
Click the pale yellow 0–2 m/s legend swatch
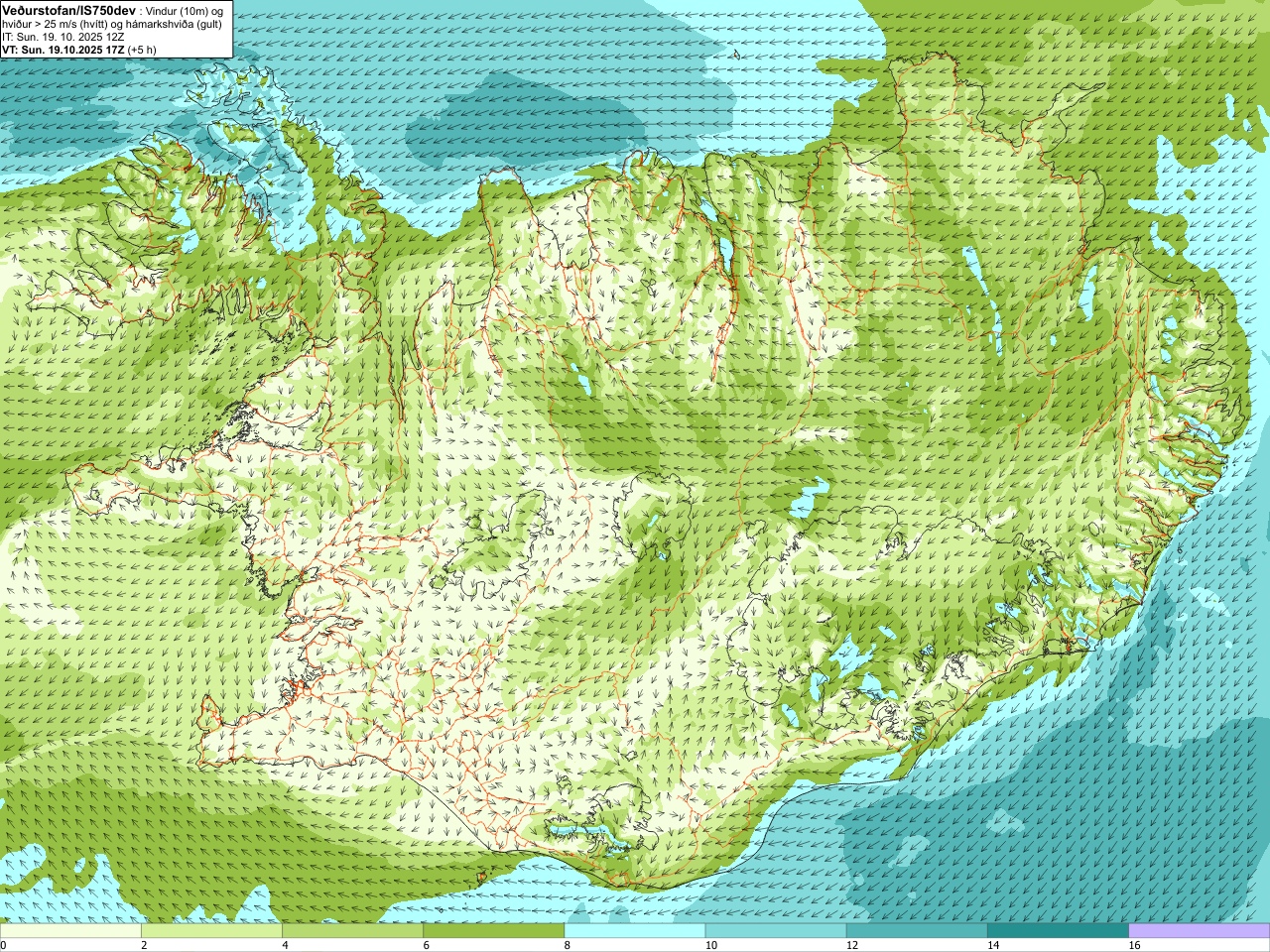(x=70, y=931)
